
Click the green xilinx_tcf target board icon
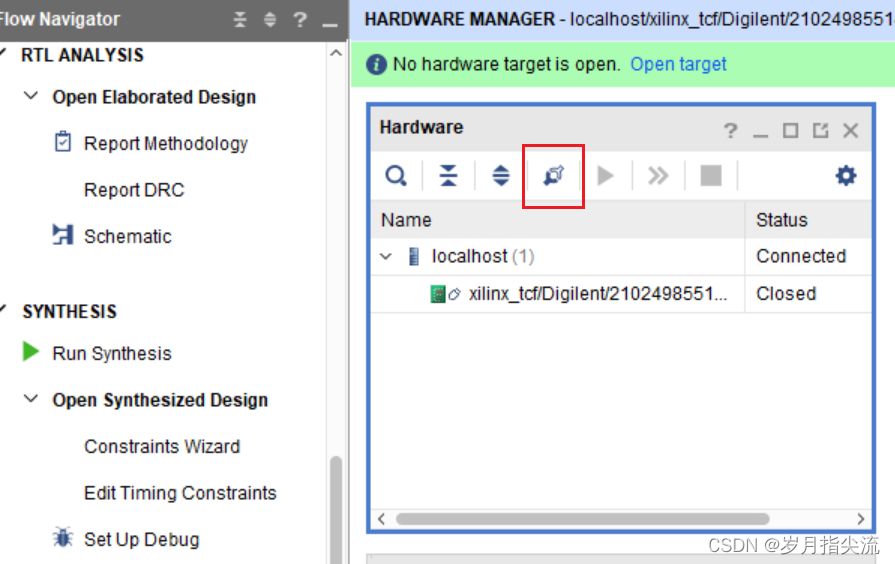tap(437, 294)
